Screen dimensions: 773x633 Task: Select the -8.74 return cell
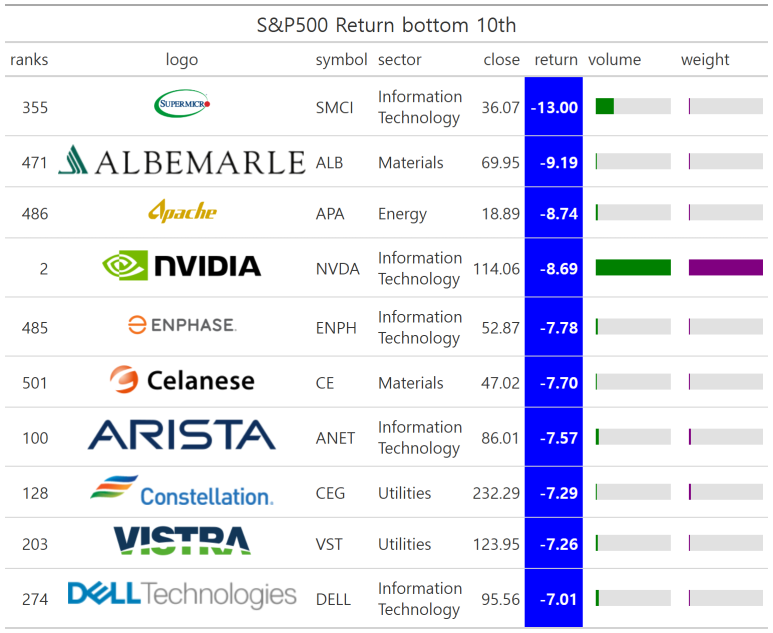(554, 213)
